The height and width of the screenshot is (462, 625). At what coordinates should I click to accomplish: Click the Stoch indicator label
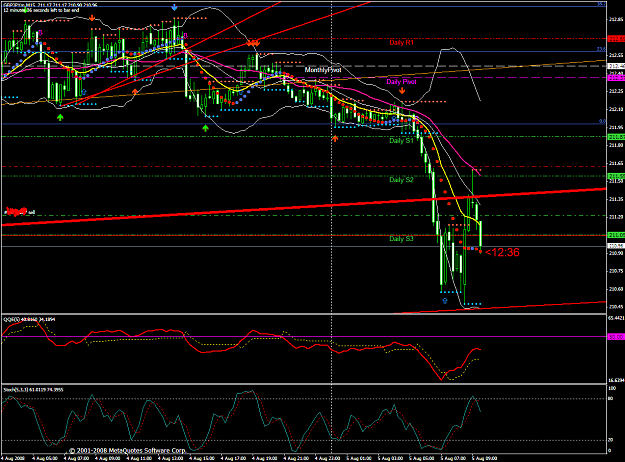33,389
